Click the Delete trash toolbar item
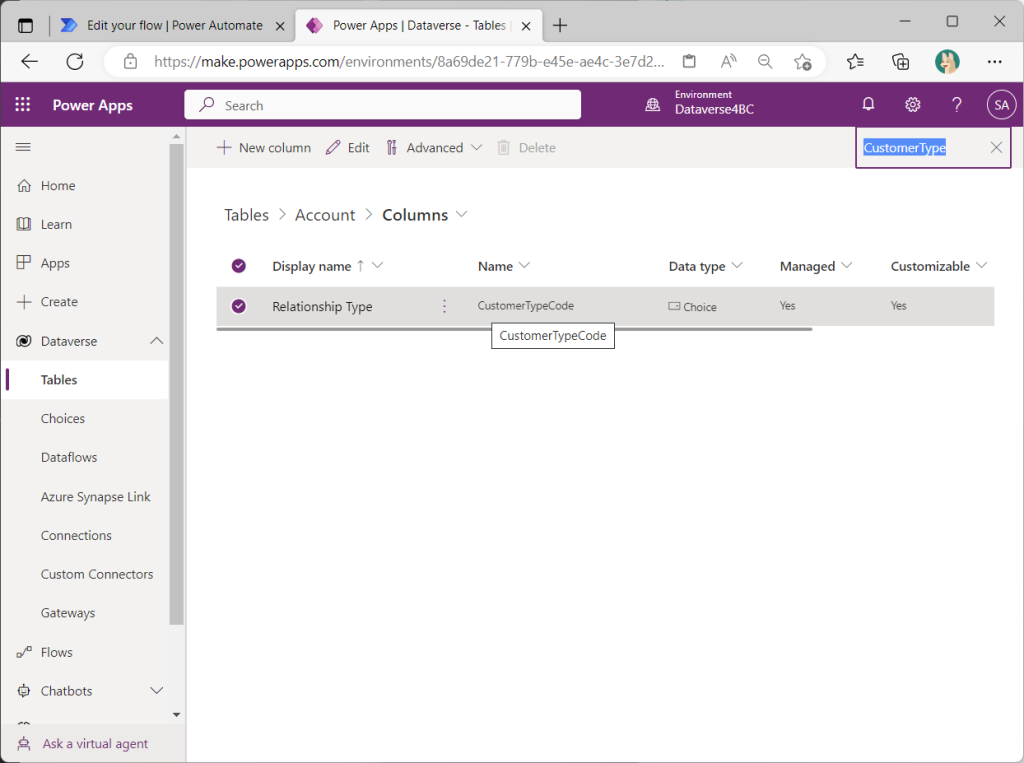1024x763 pixels. (526, 148)
